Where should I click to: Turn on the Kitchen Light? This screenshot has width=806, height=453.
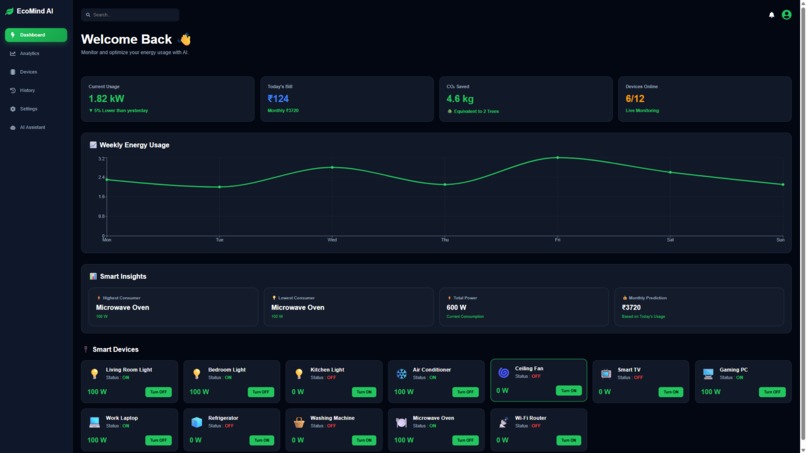click(364, 392)
